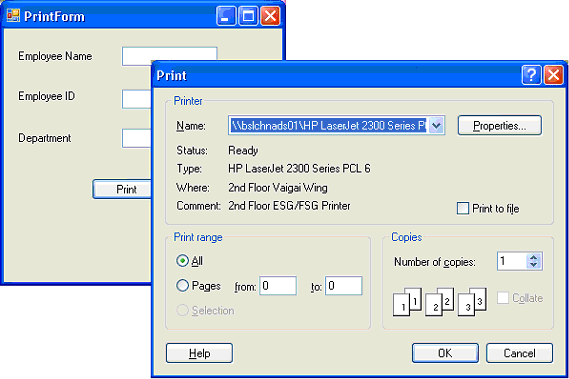The image size is (569, 379).
Task: Focus the pages 'from' input field
Action: 278,286
